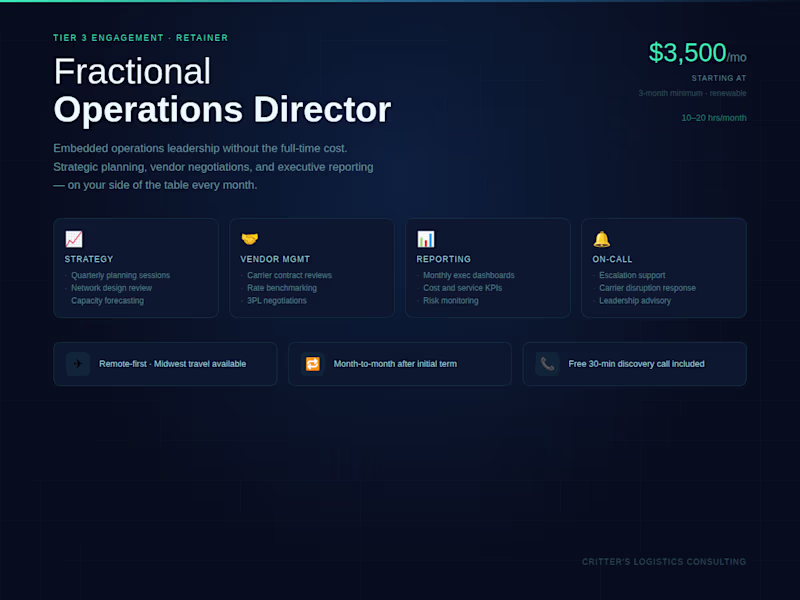Click the 'Embedded operations leadership' description paragraph
800x600 pixels.
(x=213, y=167)
